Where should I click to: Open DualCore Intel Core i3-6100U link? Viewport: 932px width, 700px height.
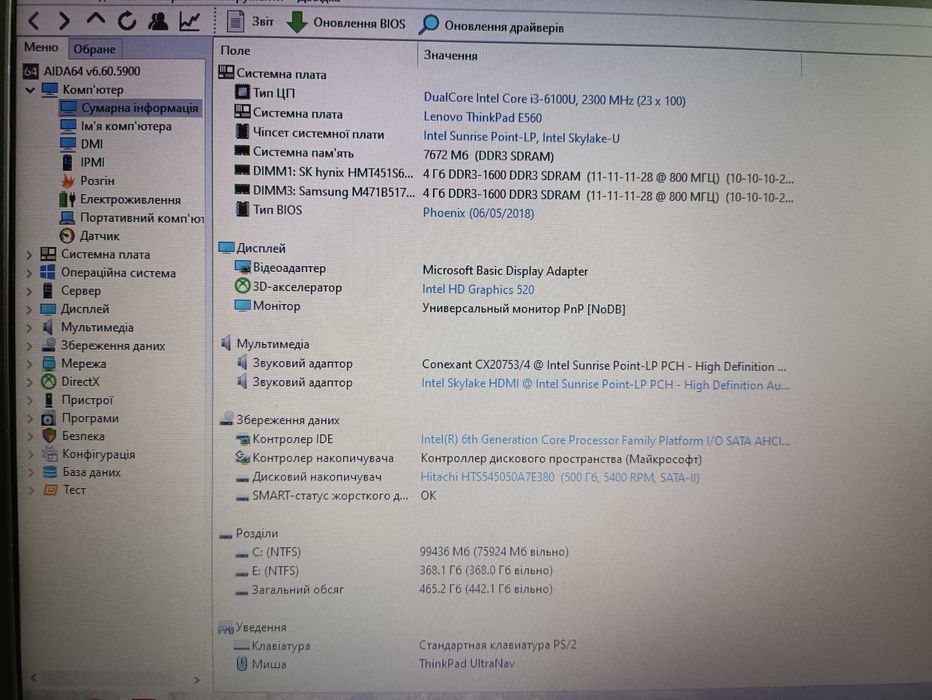coord(554,99)
